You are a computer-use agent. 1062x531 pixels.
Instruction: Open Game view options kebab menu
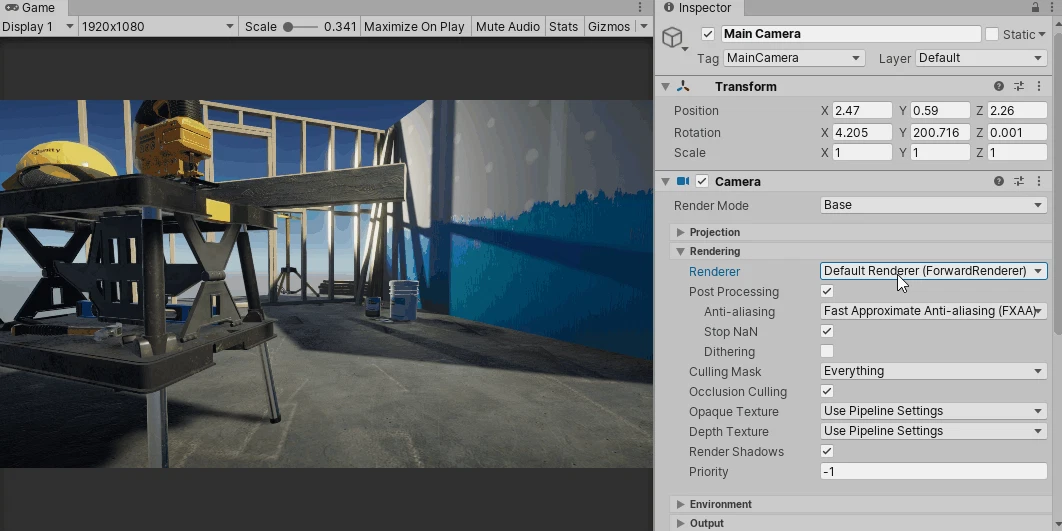pos(640,7)
